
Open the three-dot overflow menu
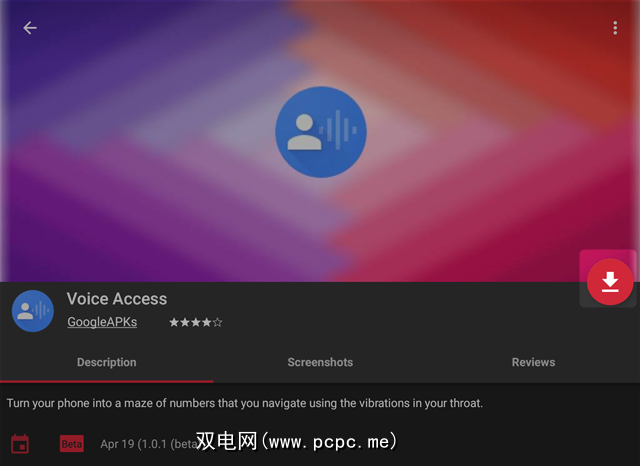[615, 28]
